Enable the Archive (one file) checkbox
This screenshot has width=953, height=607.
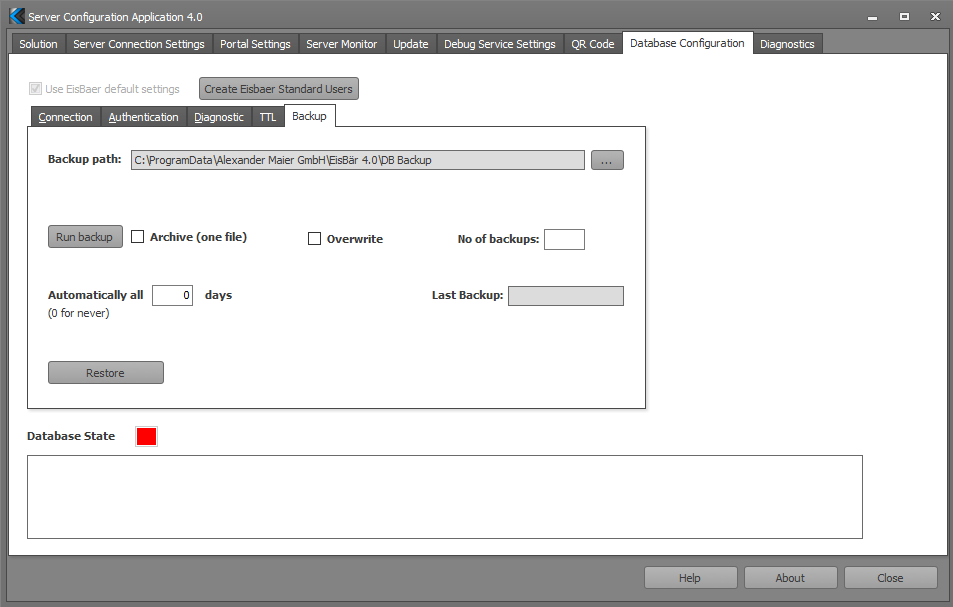pos(138,236)
